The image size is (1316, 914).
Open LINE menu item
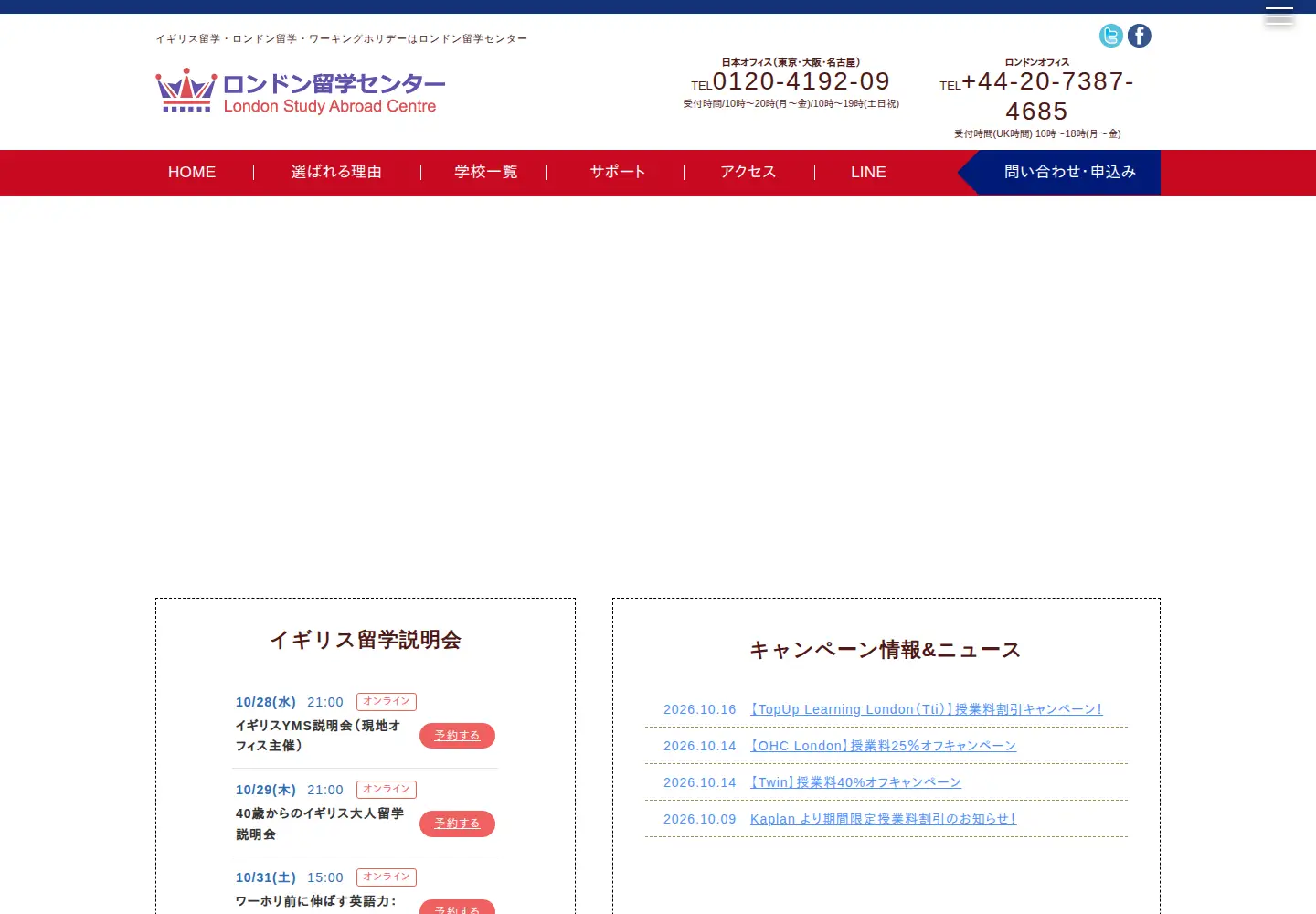868,172
